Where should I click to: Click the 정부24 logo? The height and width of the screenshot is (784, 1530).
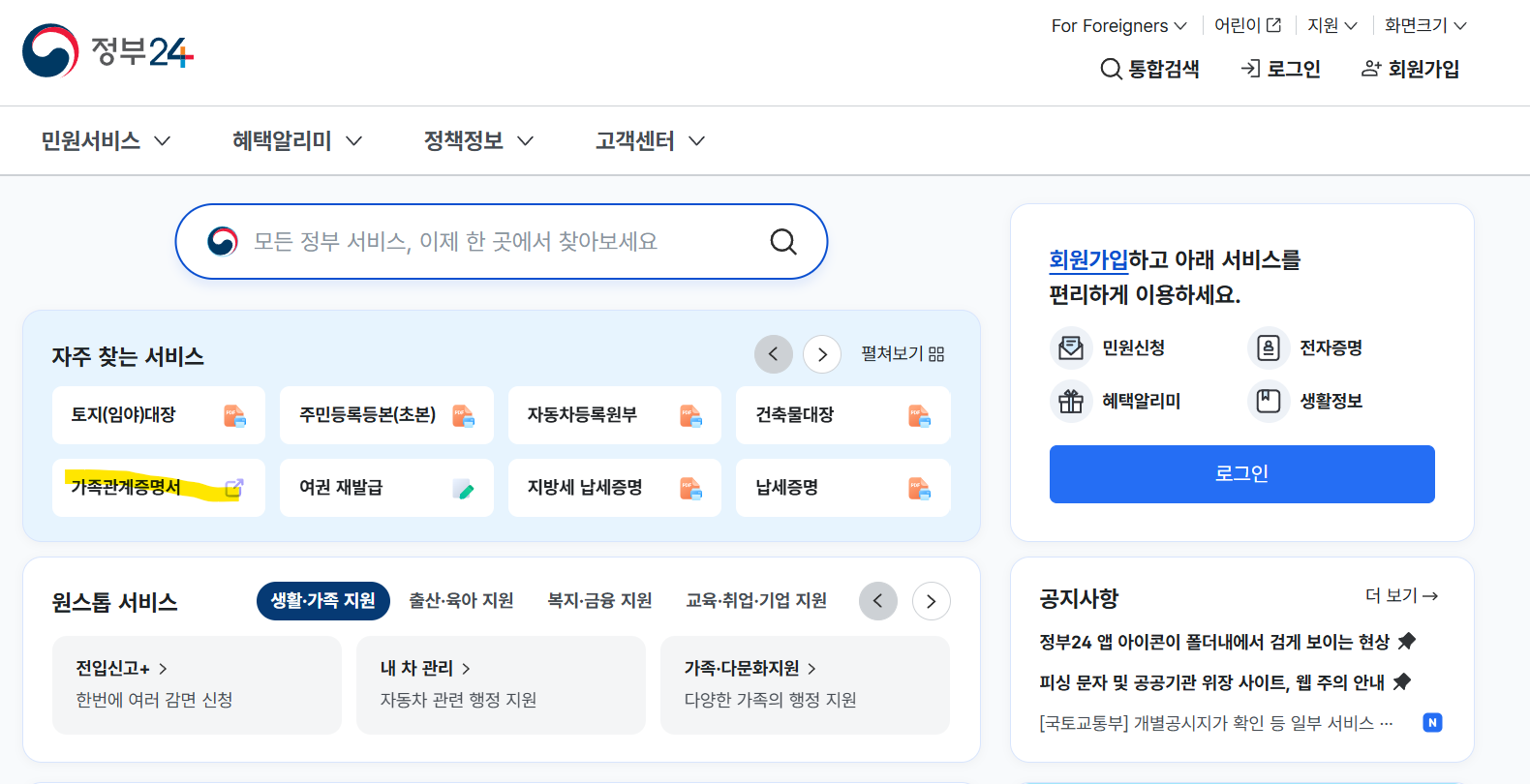[x=108, y=50]
